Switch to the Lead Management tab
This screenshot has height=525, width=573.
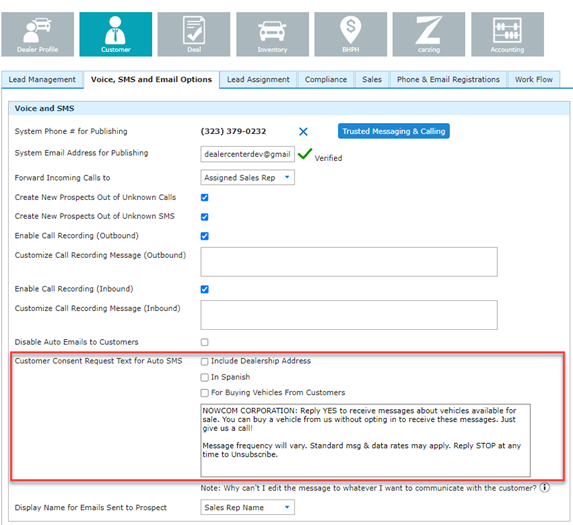[42, 79]
